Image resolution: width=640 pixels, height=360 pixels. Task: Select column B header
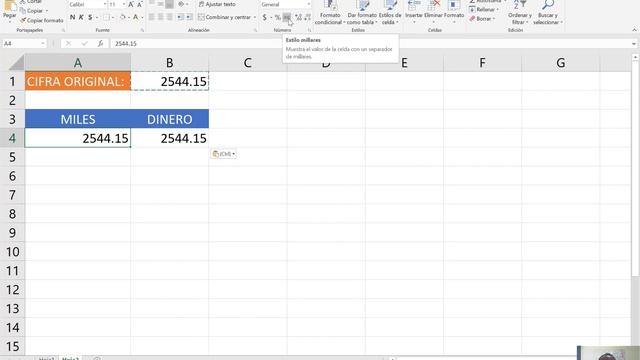click(x=169, y=63)
